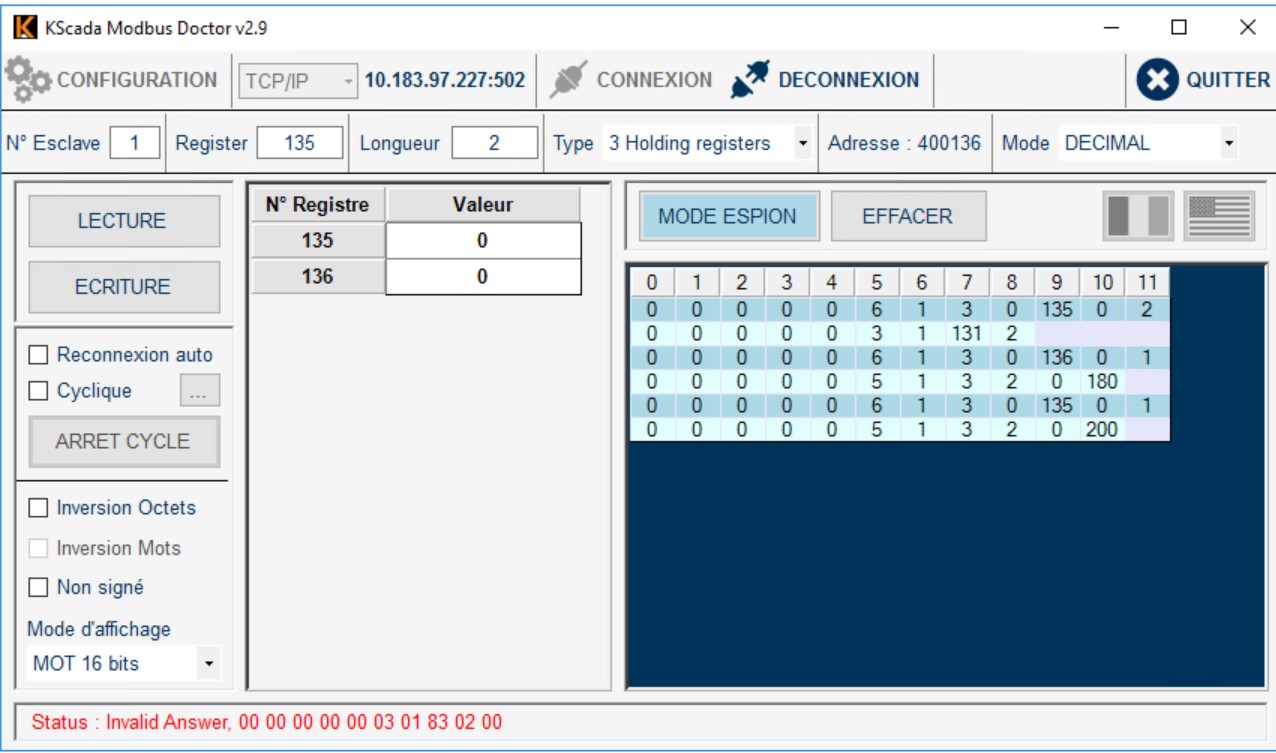
Task: Switch to the US flag language
Action: pyautogui.click(x=1219, y=216)
